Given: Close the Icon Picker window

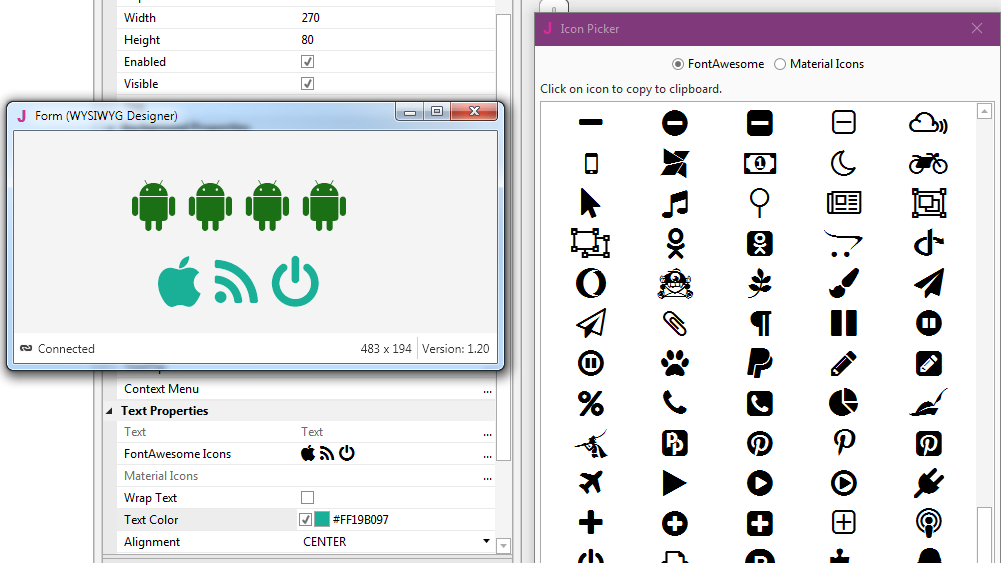Looking at the screenshot, I should click(977, 28).
